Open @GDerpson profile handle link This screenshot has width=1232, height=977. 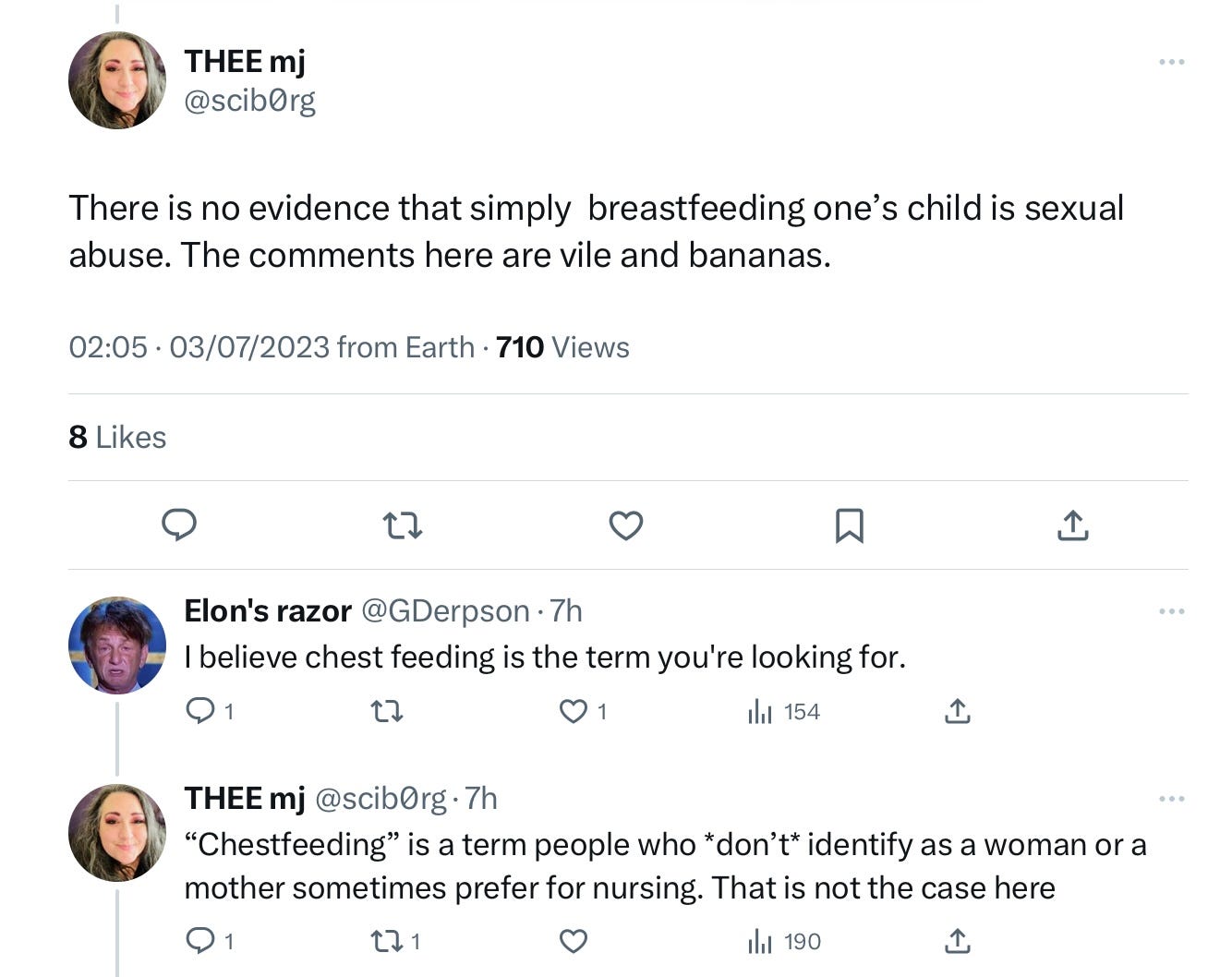444,611
